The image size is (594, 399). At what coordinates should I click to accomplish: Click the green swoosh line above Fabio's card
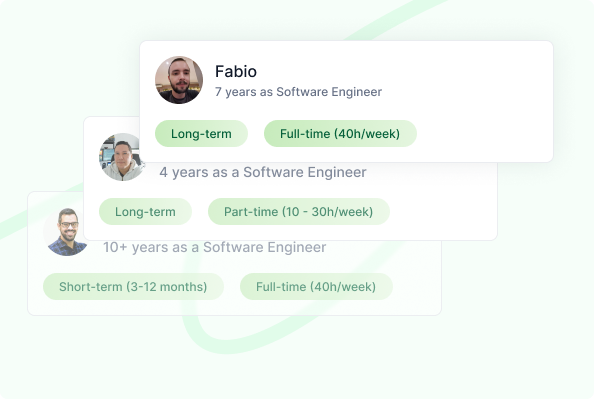(x=394, y=19)
